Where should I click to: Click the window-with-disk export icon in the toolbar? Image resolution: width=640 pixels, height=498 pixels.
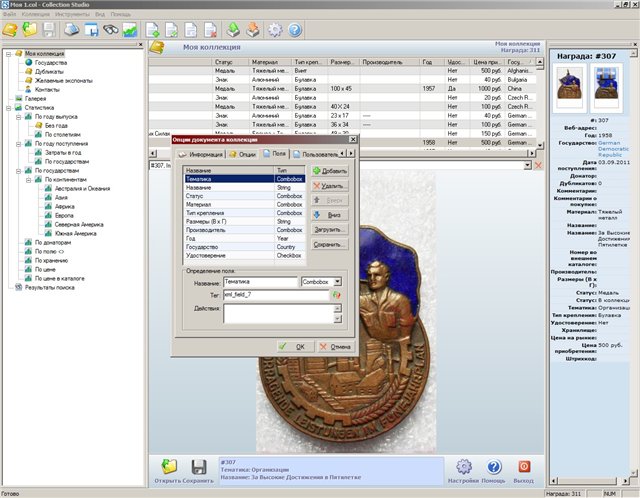pos(91,30)
